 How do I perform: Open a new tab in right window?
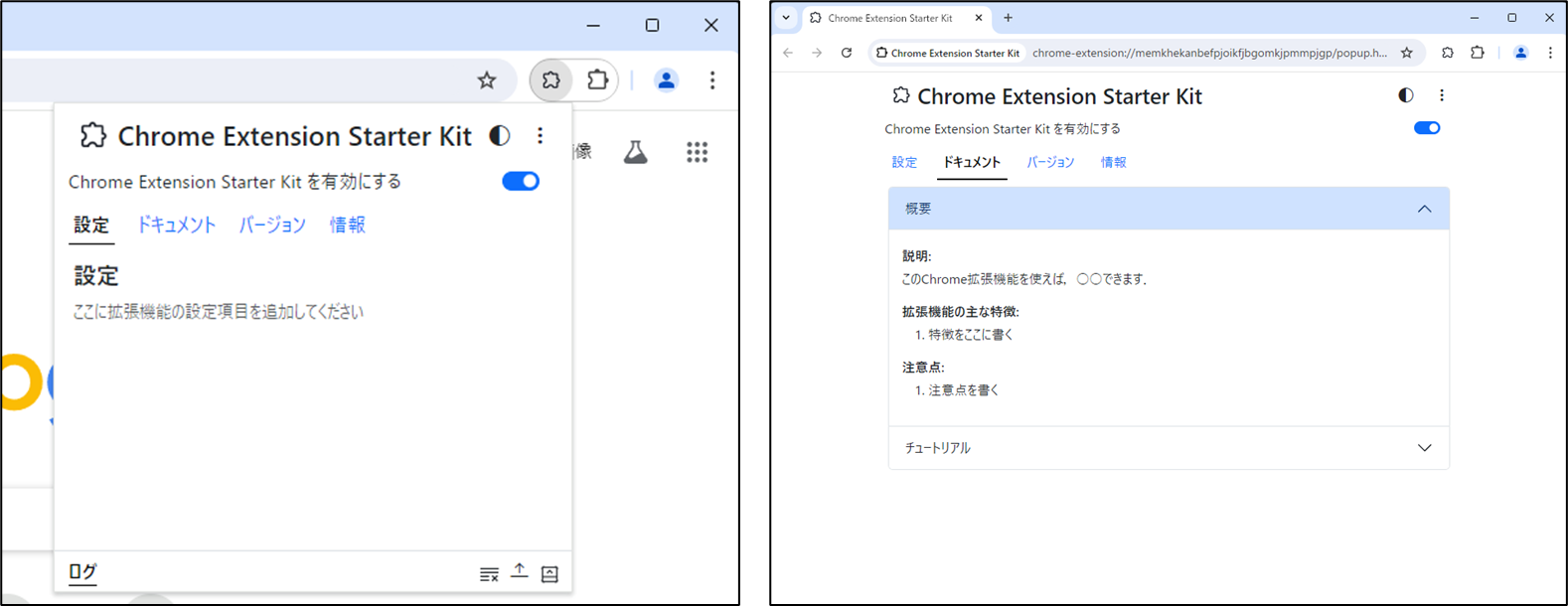coord(1008,18)
